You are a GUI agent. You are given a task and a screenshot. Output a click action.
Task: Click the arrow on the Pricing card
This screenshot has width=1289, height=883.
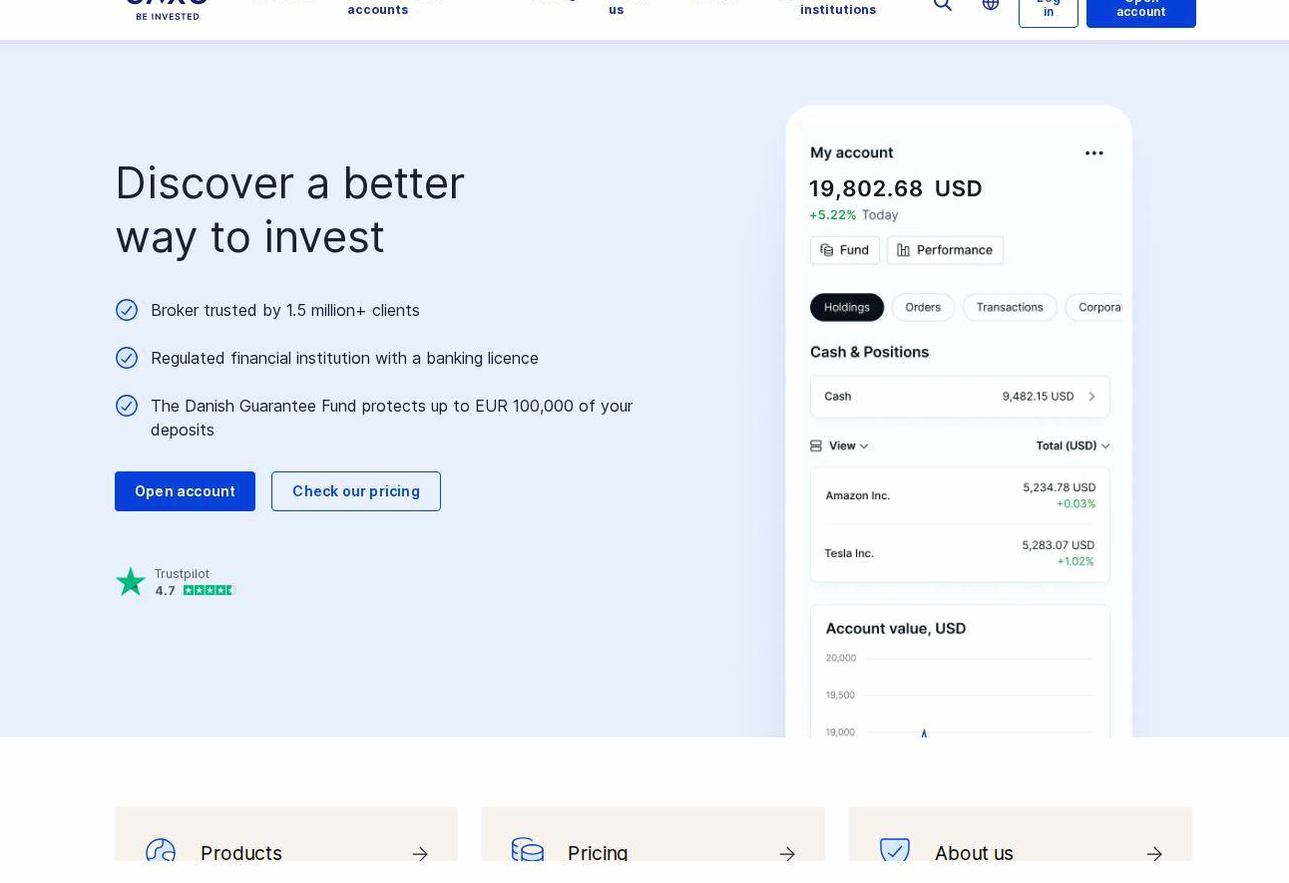(787, 854)
